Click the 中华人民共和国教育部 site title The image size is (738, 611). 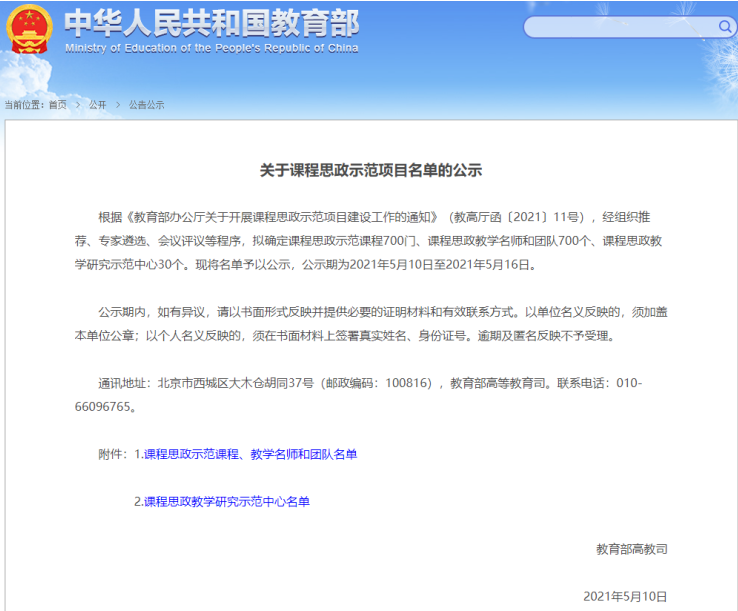coord(212,23)
